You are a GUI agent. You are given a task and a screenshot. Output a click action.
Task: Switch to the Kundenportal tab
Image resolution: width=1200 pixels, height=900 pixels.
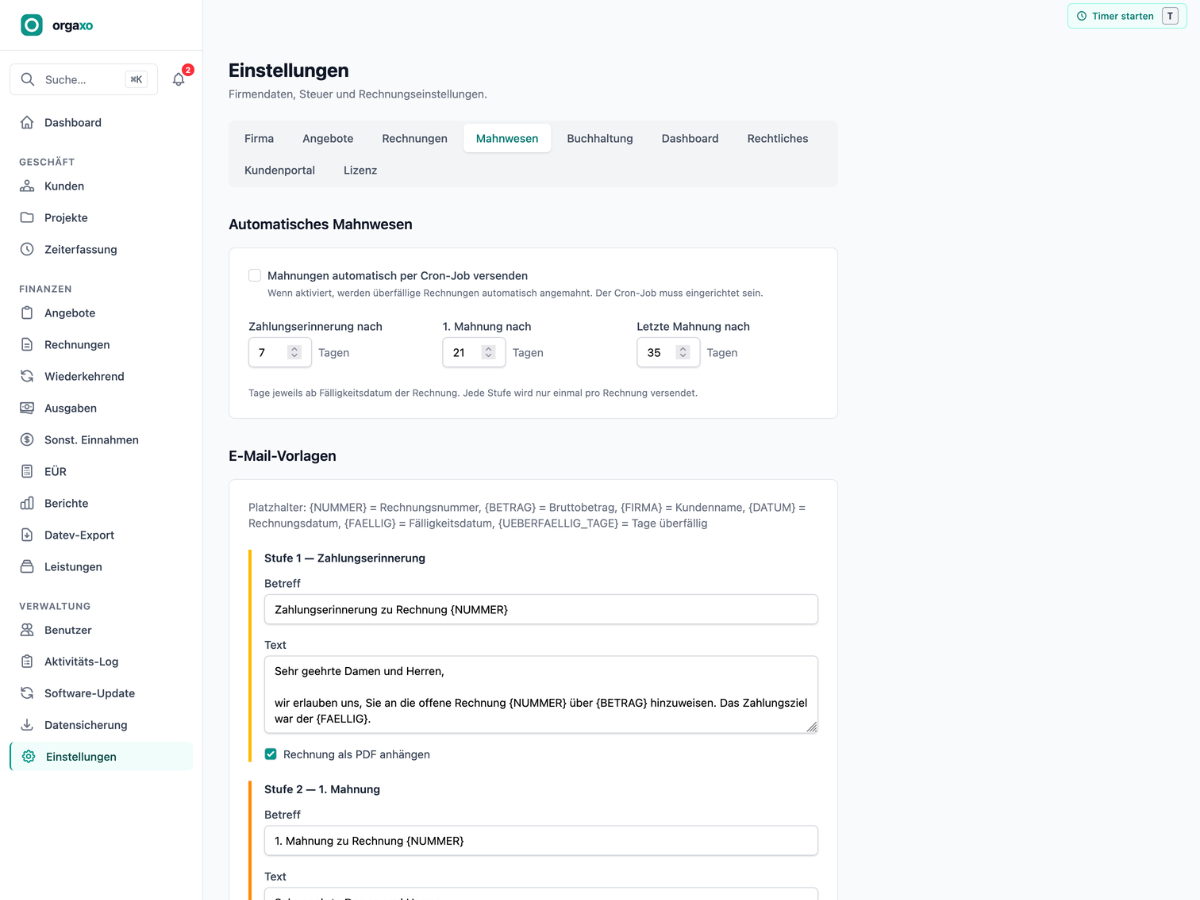pos(280,170)
